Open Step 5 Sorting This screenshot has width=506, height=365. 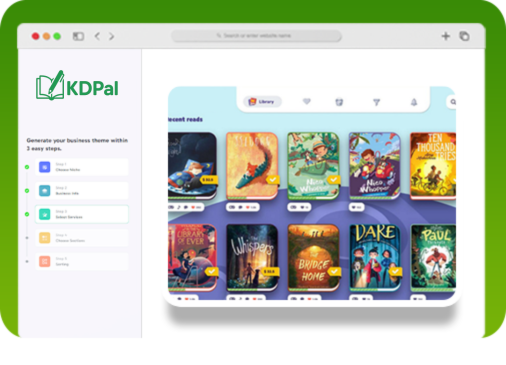[82, 261]
